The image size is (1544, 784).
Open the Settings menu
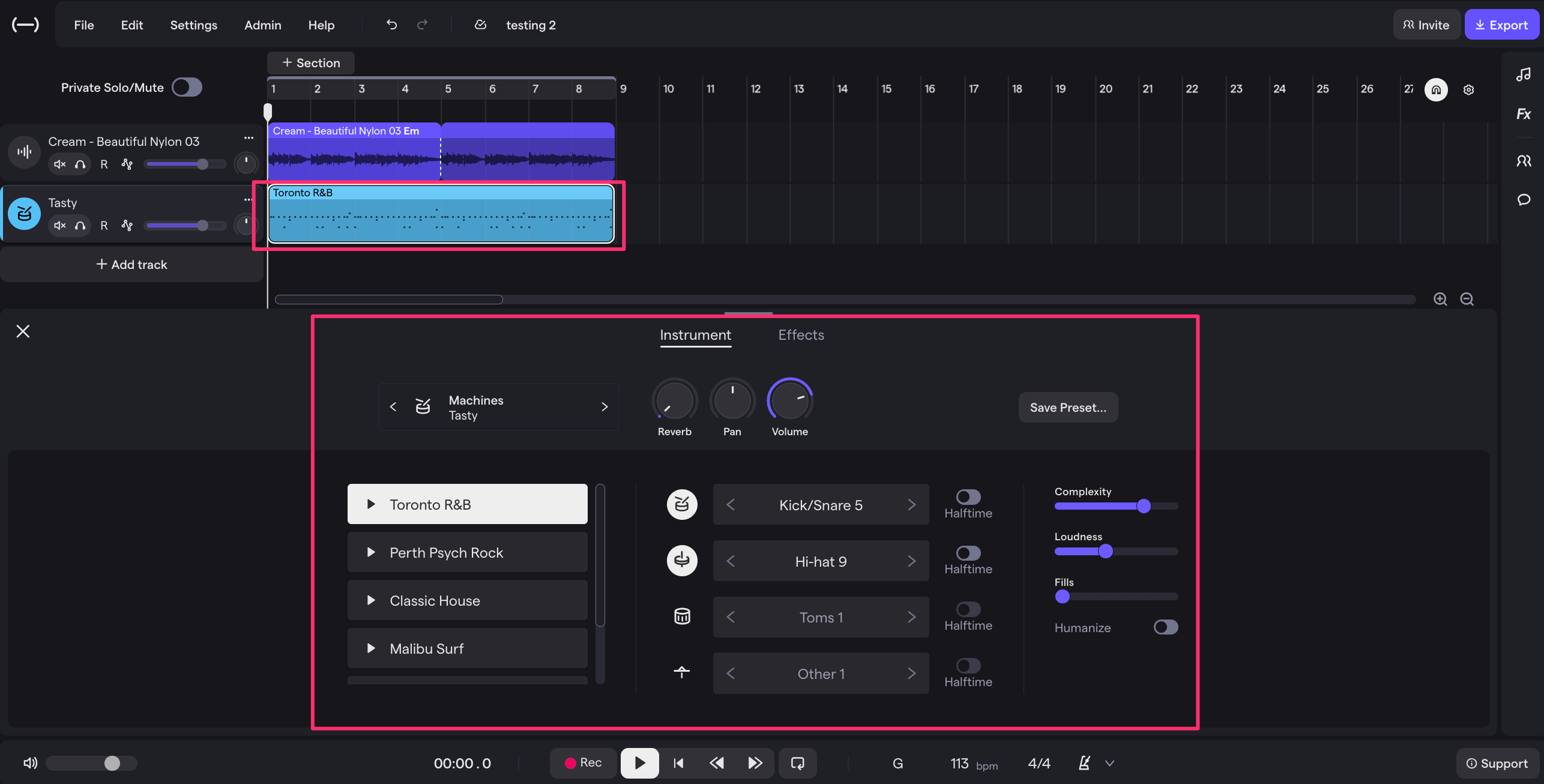point(193,25)
